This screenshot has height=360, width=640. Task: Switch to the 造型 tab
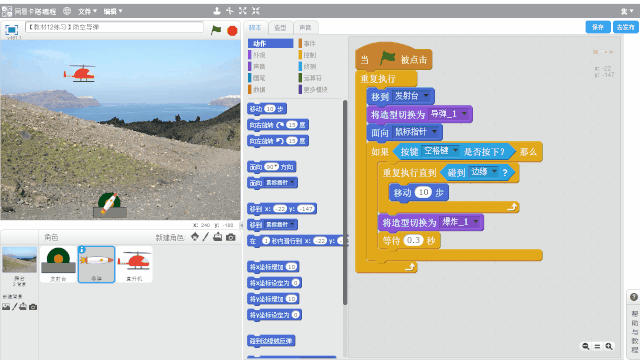[x=280, y=27]
